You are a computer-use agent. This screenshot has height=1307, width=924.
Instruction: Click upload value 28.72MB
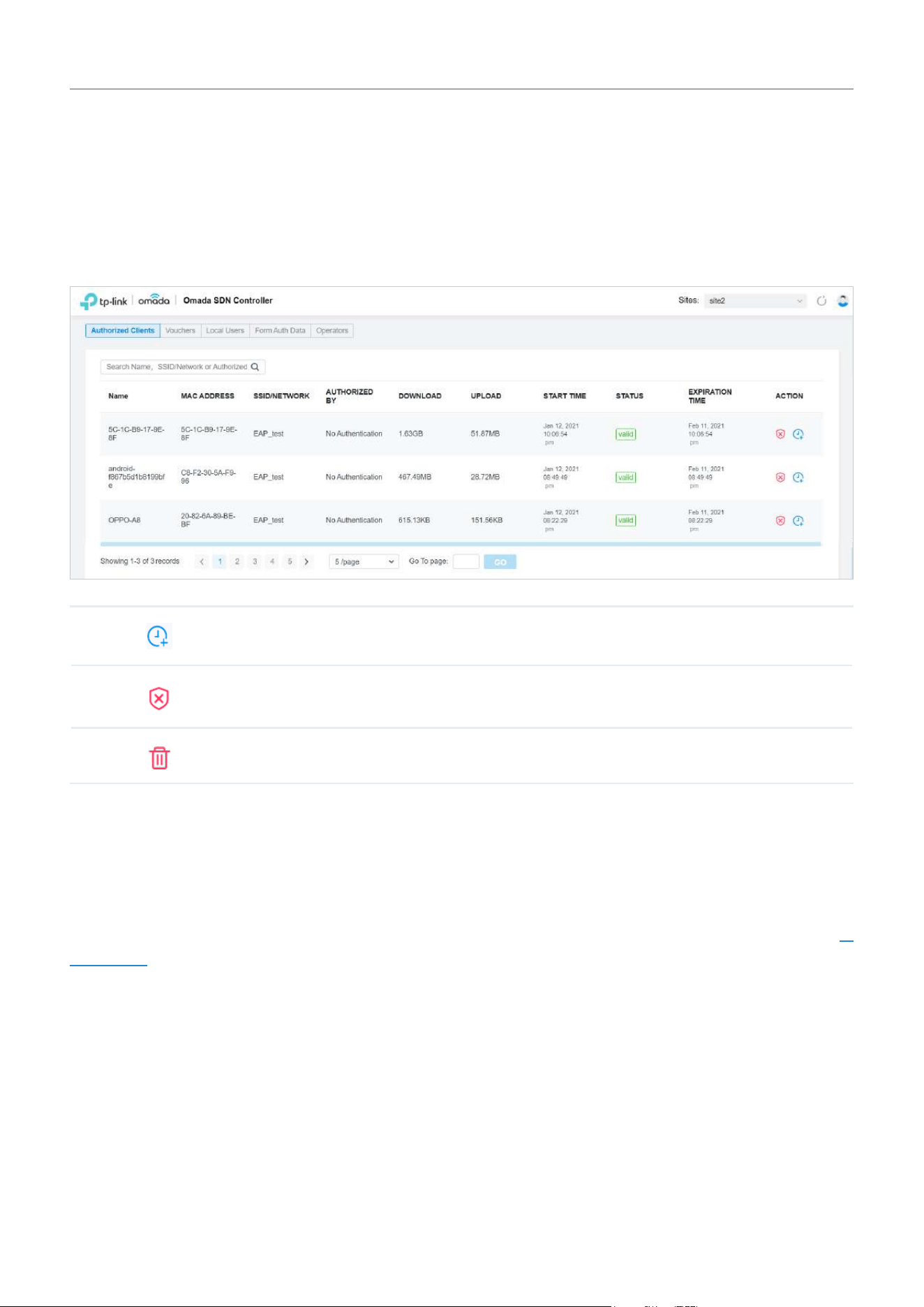485,477
